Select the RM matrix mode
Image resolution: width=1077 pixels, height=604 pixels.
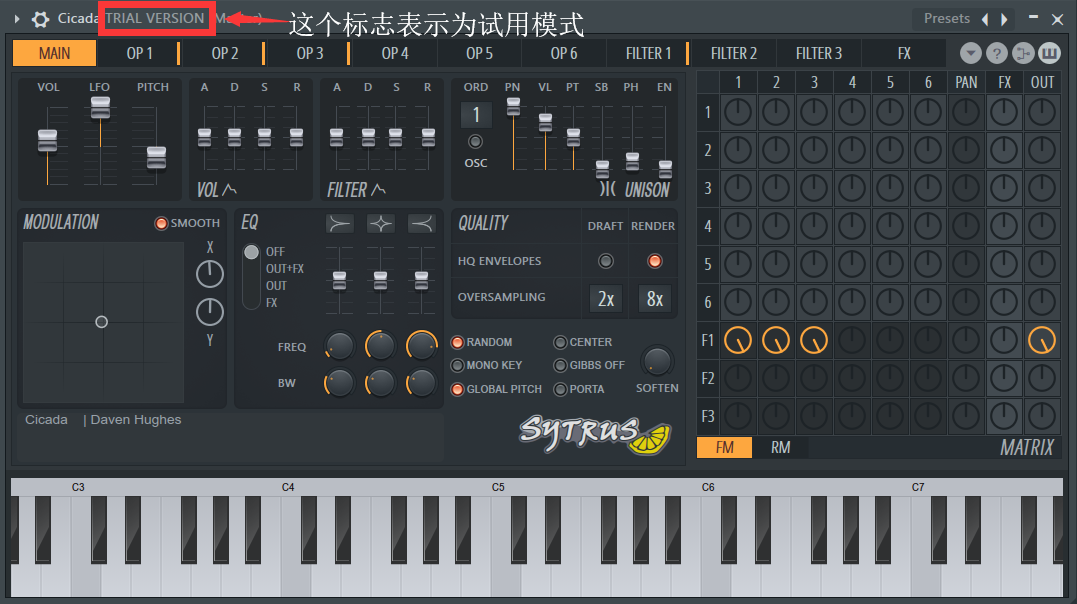click(780, 447)
